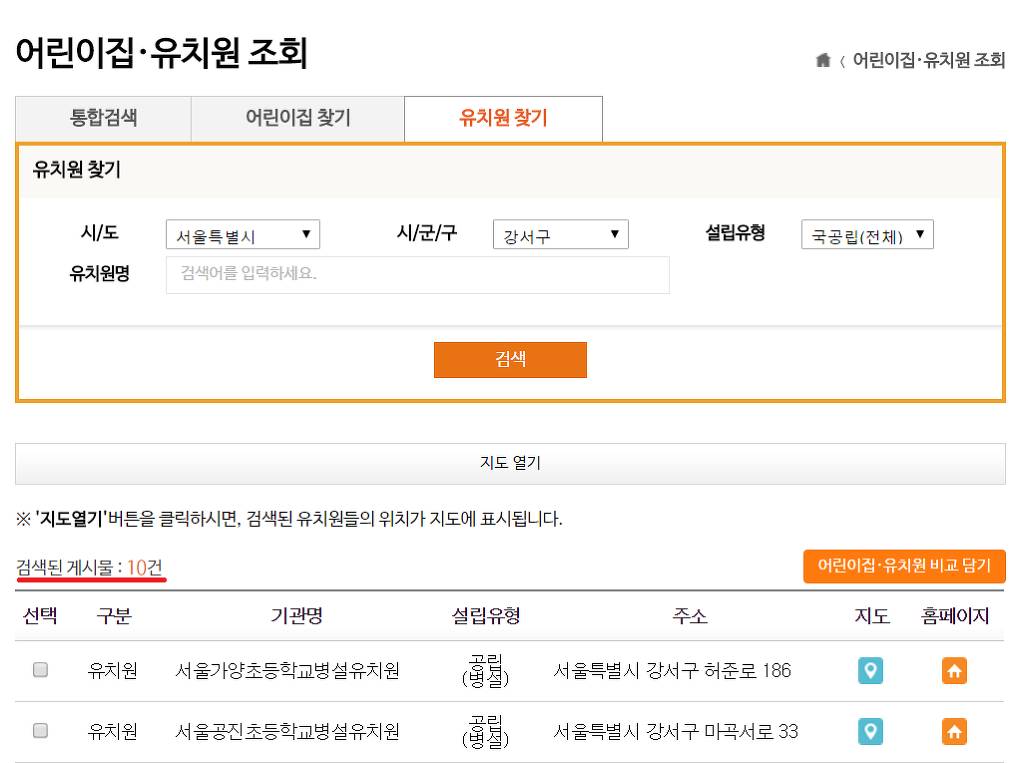Click the 유치원명 search input field
The height and width of the screenshot is (763, 1024).
pyautogui.click(x=417, y=274)
